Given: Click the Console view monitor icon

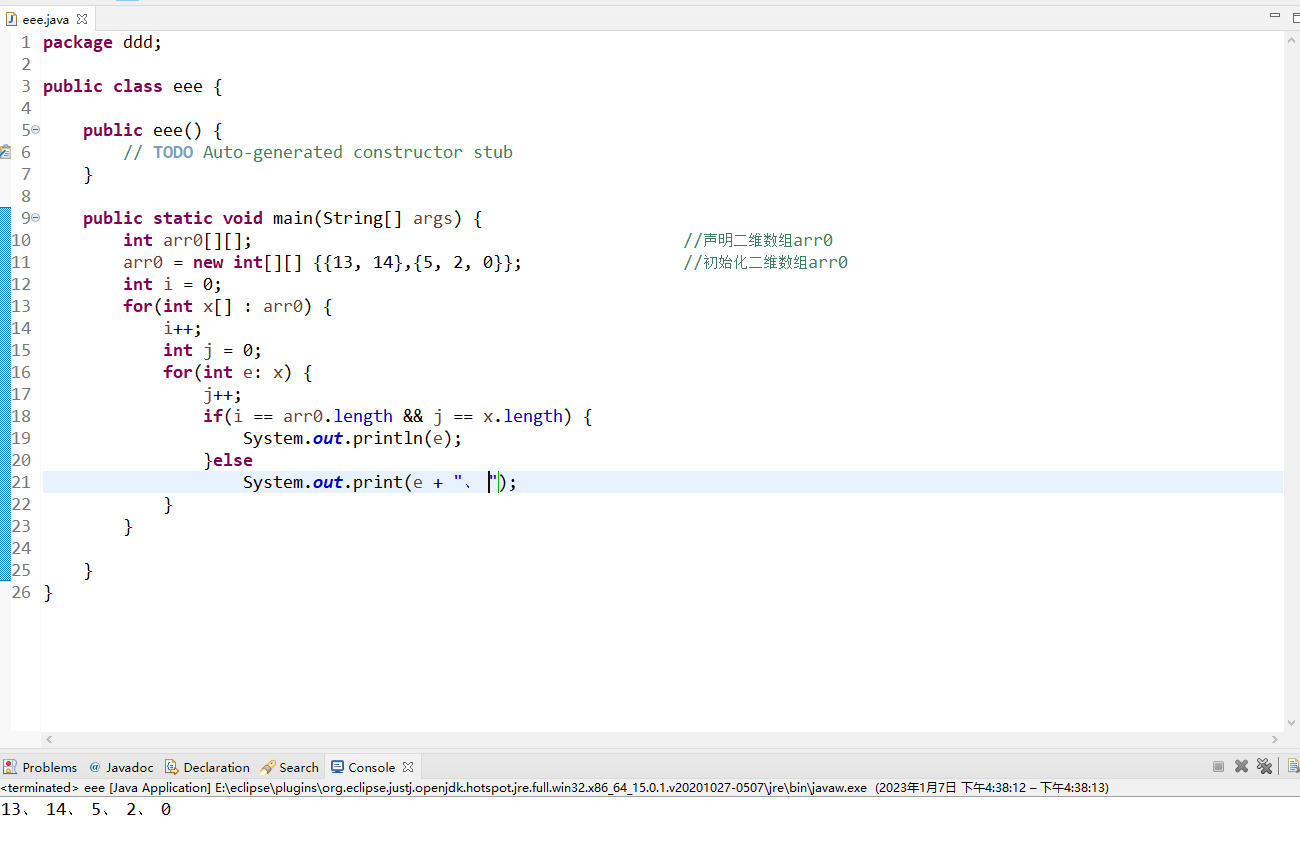Looking at the screenshot, I should [337, 766].
